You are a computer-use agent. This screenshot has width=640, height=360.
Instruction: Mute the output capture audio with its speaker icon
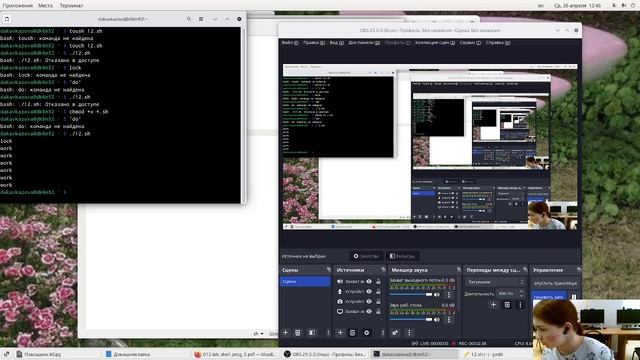coord(437,294)
